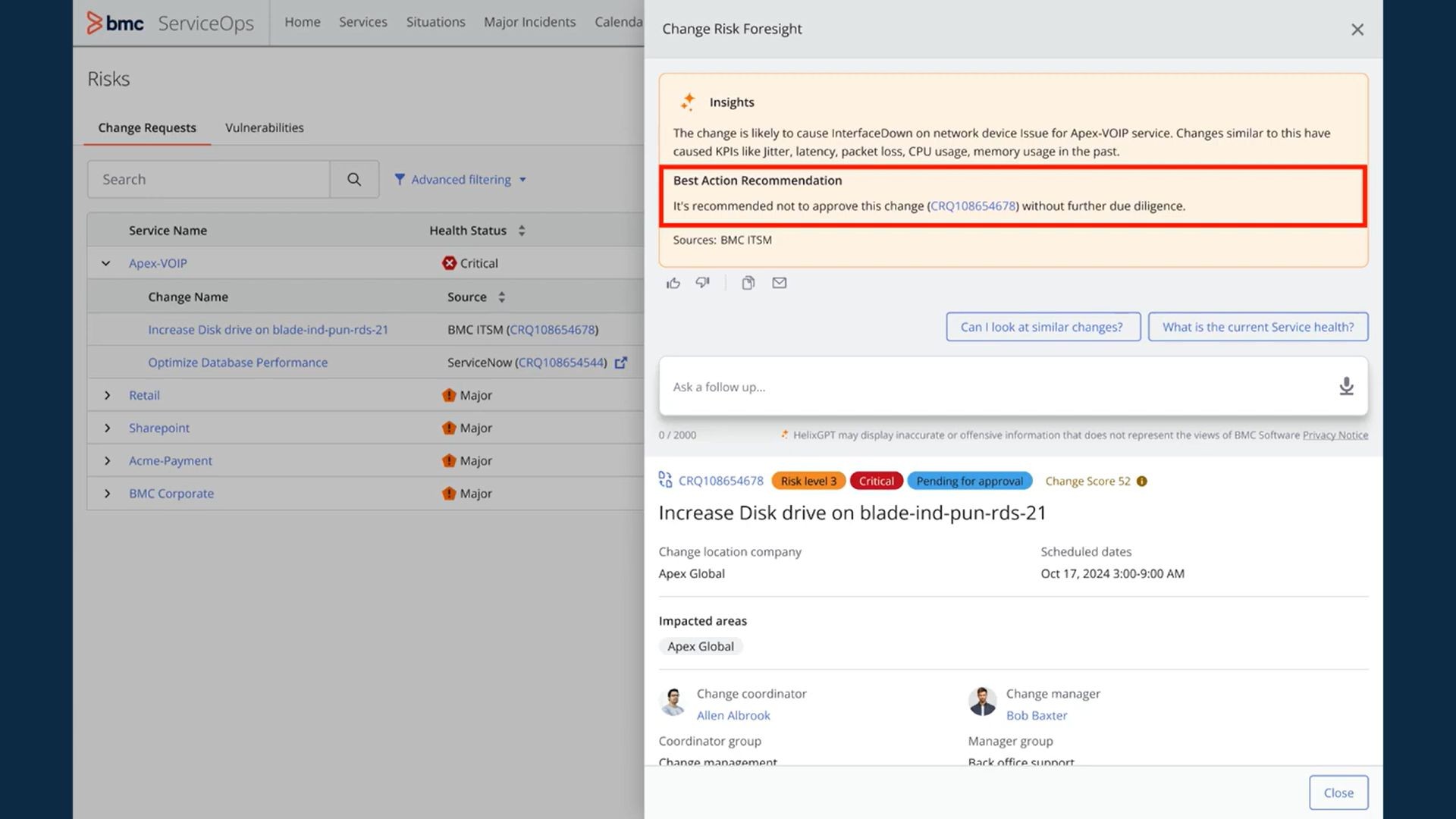
Task: Activate the microphone voice input icon
Action: pyautogui.click(x=1346, y=386)
